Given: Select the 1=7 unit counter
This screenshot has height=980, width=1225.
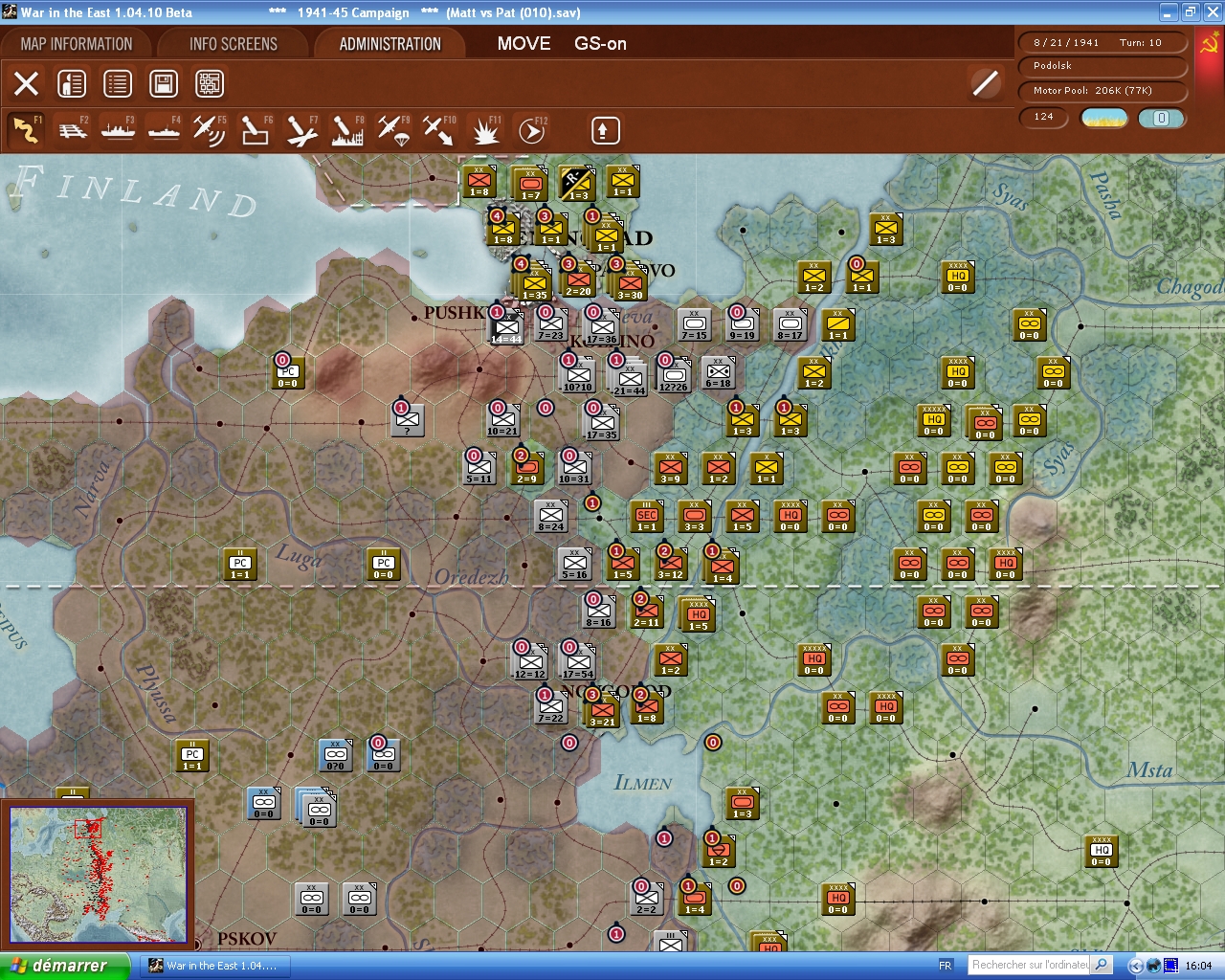Looking at the screenshot, I should pyautogui.click(x=530, y=185).
